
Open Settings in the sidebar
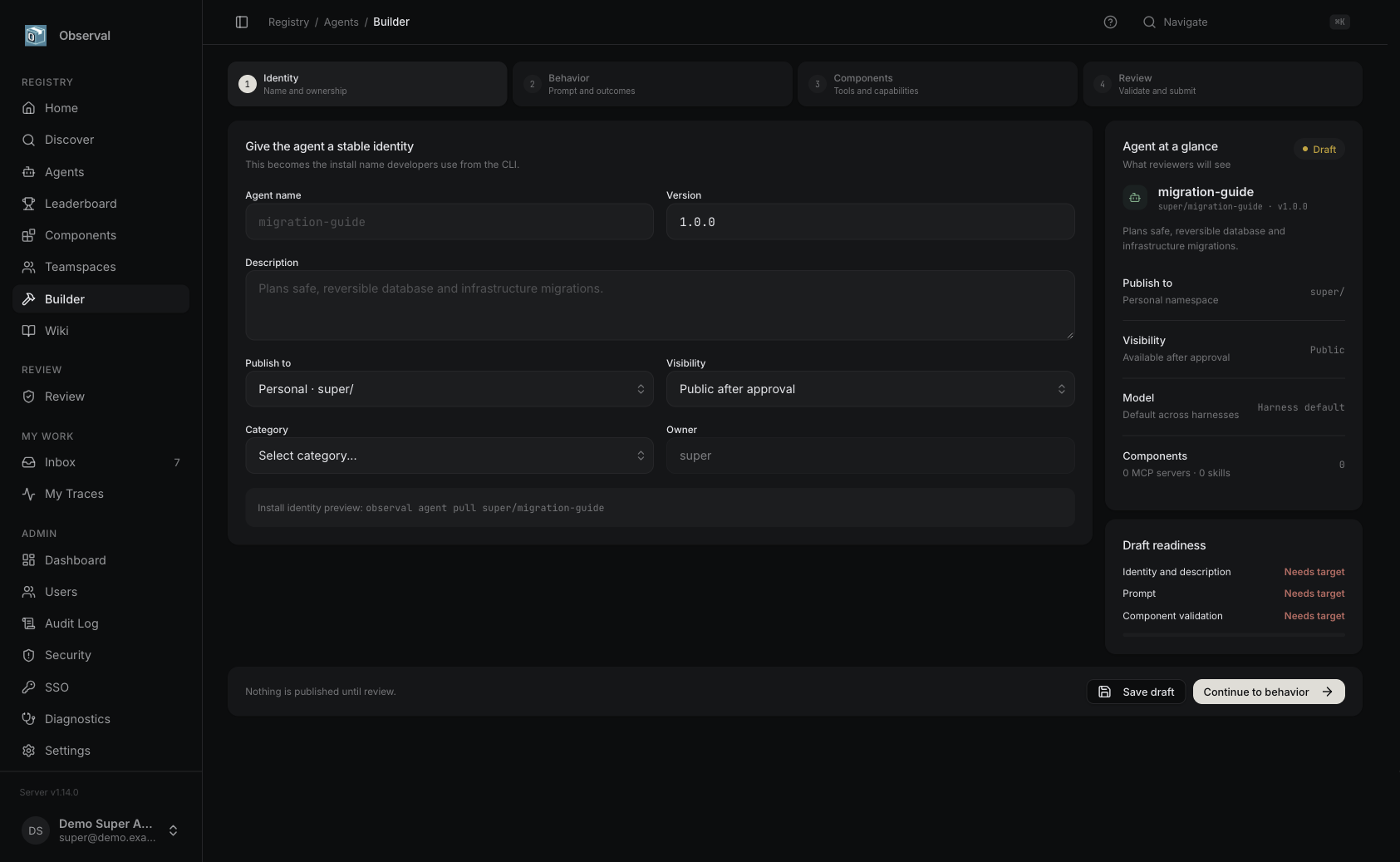pyautogui.click(x=101, y=751)
